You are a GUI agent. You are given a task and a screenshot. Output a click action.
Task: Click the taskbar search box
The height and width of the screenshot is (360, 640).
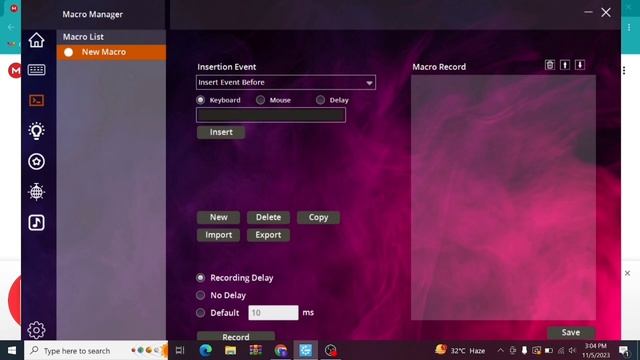click(96, 350)
